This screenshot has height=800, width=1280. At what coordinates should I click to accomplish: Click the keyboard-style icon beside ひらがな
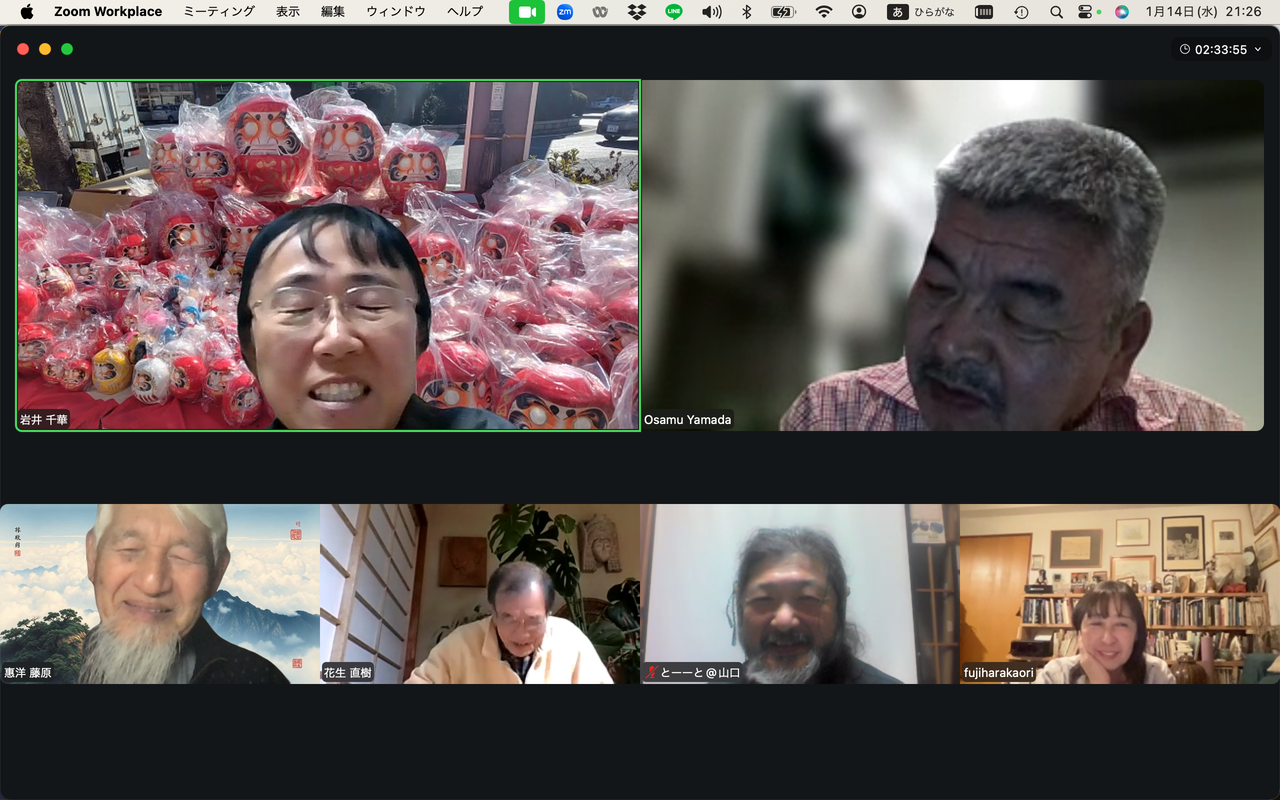[x=984, y=12]
